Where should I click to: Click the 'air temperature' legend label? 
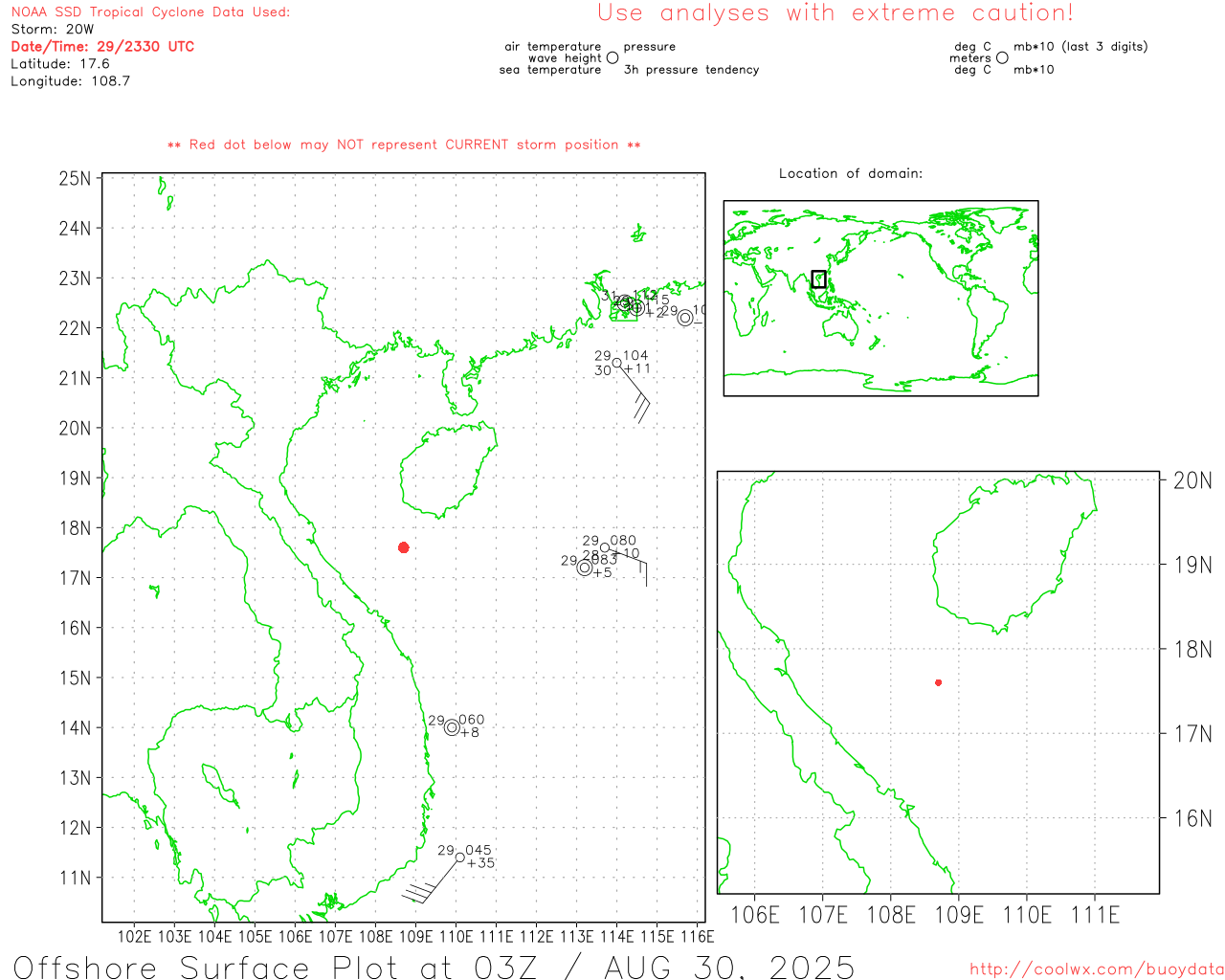click(553, 47)
